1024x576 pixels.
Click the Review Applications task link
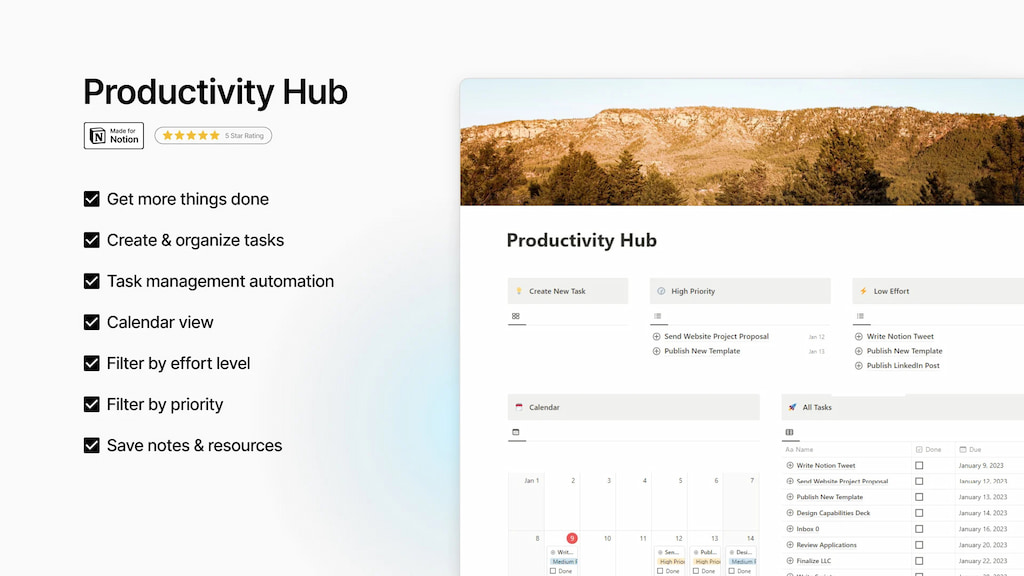point(828,545)
